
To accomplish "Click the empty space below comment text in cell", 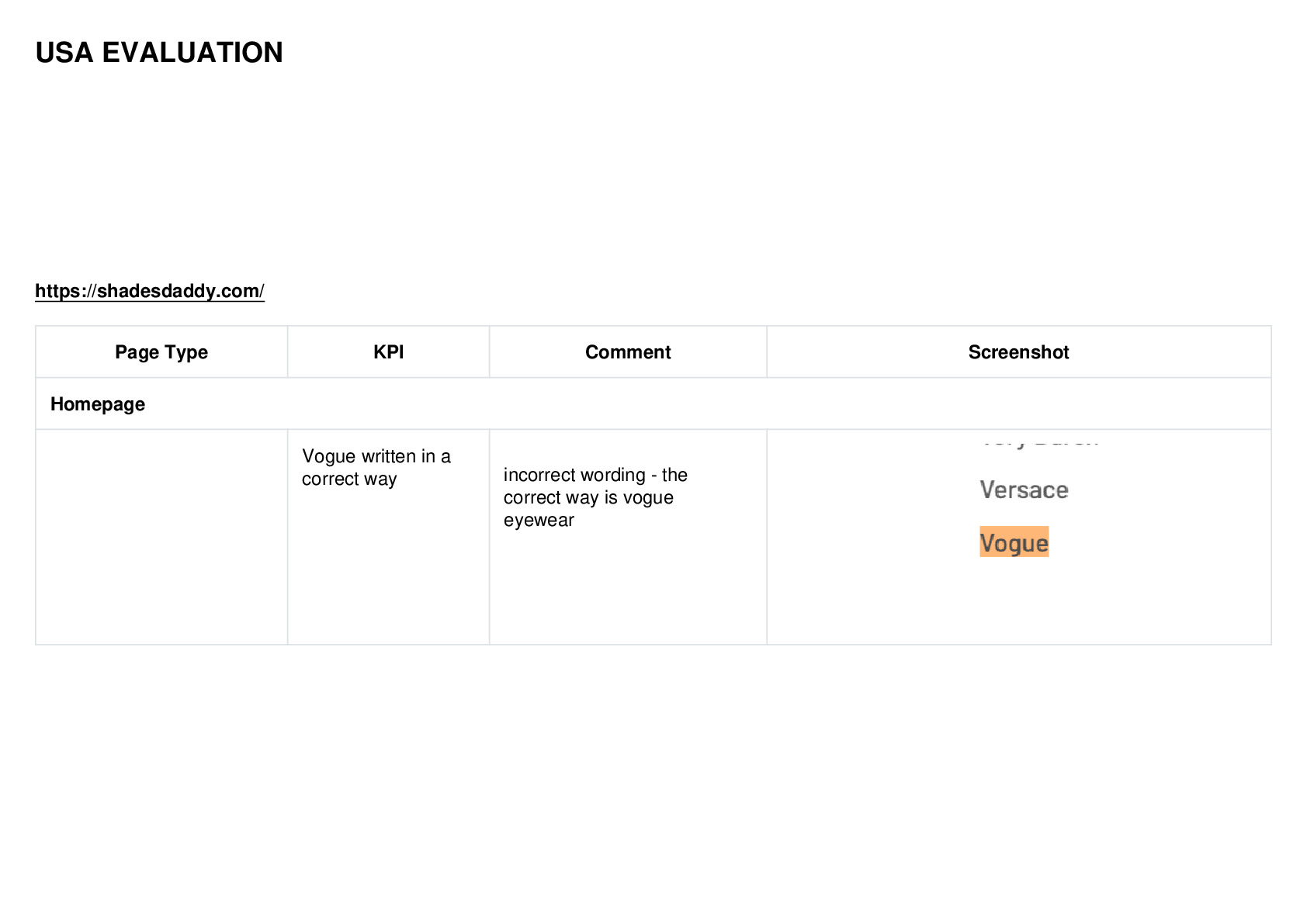I will (628, 590).
